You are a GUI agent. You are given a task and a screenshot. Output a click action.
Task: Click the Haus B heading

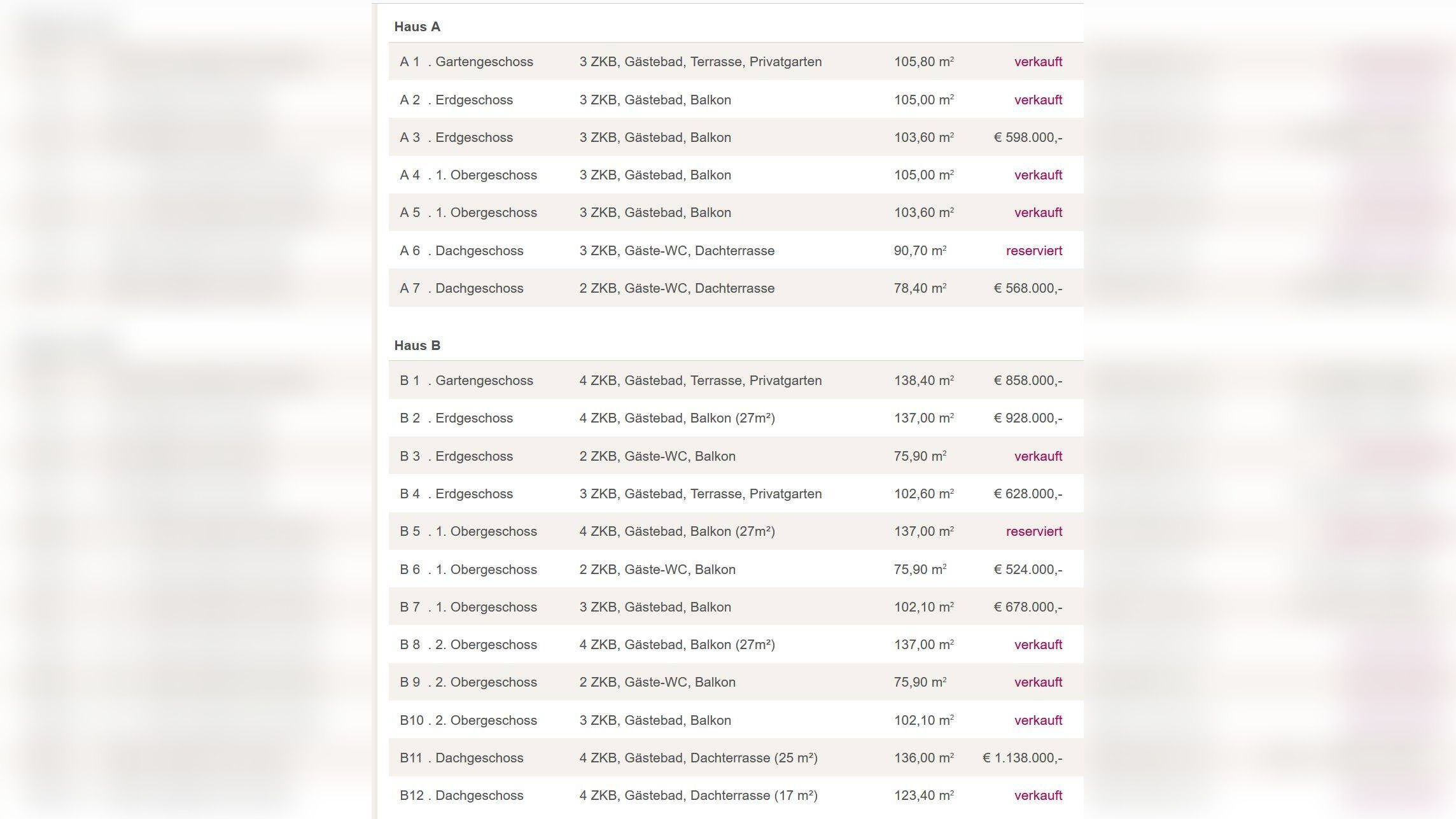click(x=417, y=346)
